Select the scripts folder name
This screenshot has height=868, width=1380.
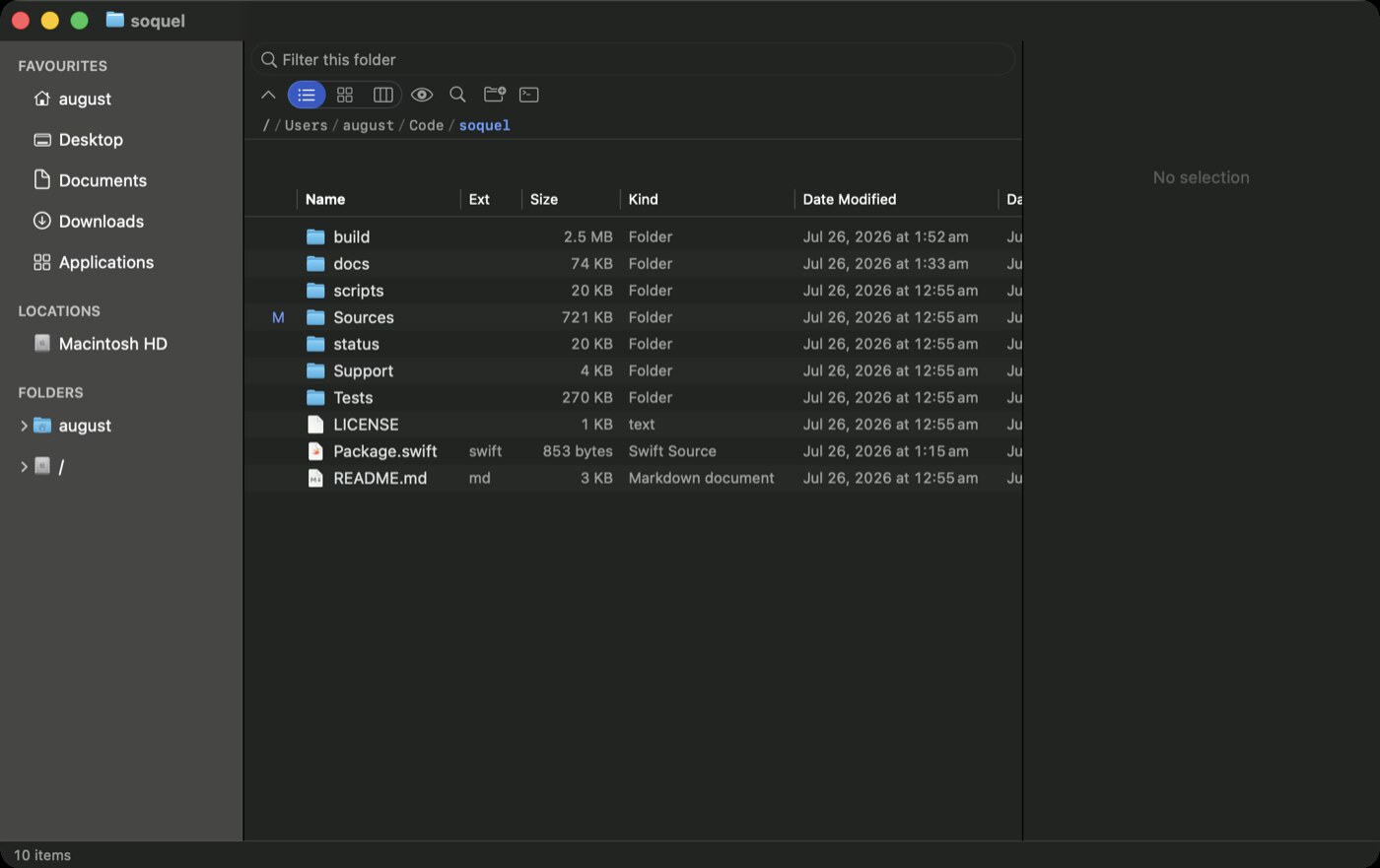[x=359, y=290]
